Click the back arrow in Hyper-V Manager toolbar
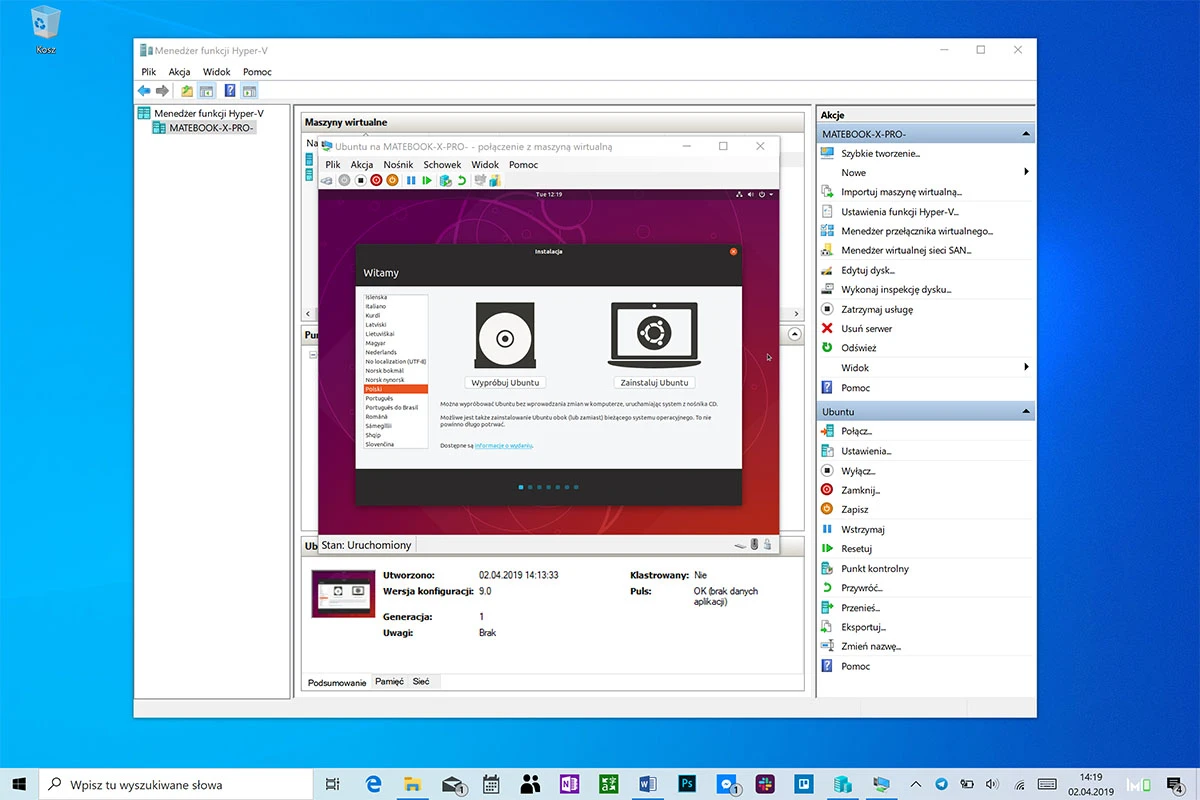This screenshot has height=800, width=1200. click(x=144, y=91)
